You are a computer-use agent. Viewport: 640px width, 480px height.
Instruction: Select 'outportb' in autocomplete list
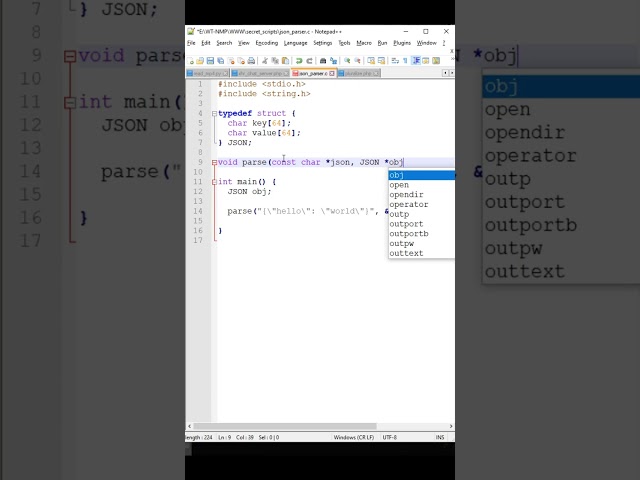(422, 234)
